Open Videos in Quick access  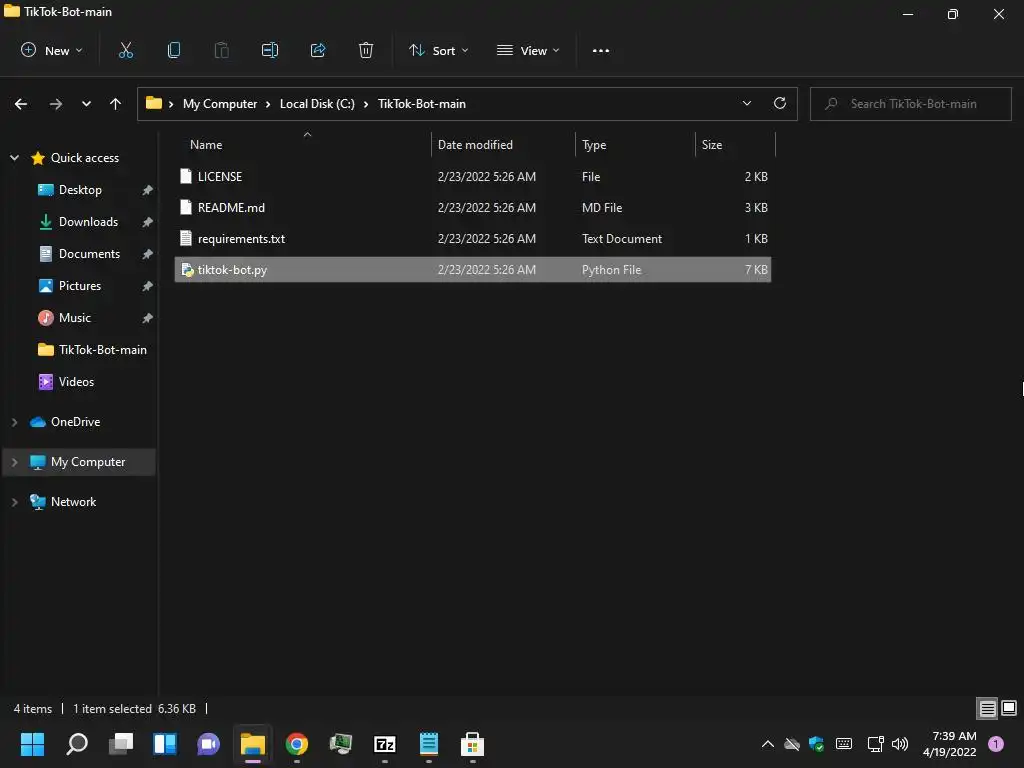[x=76, y=382]
